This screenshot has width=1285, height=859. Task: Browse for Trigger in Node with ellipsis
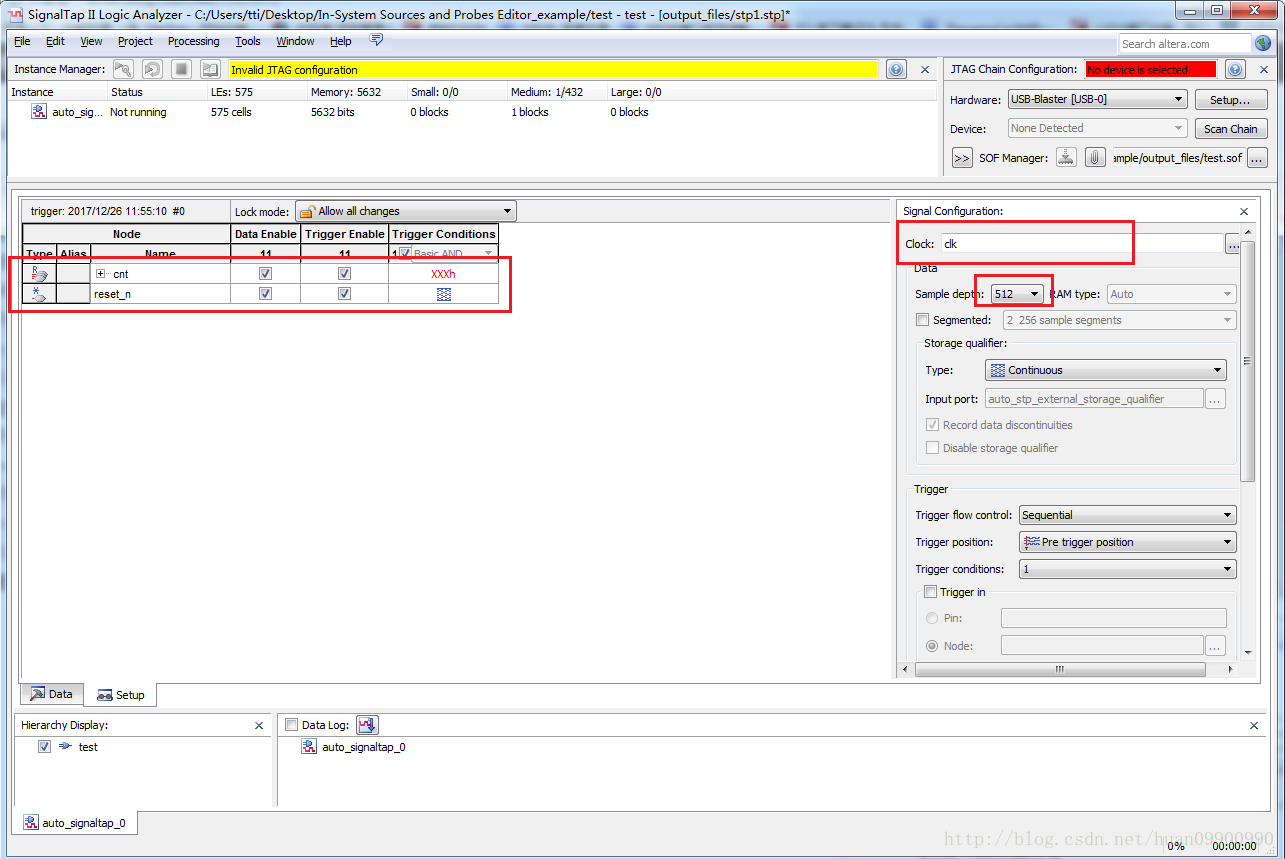(x=1215, y=646)
